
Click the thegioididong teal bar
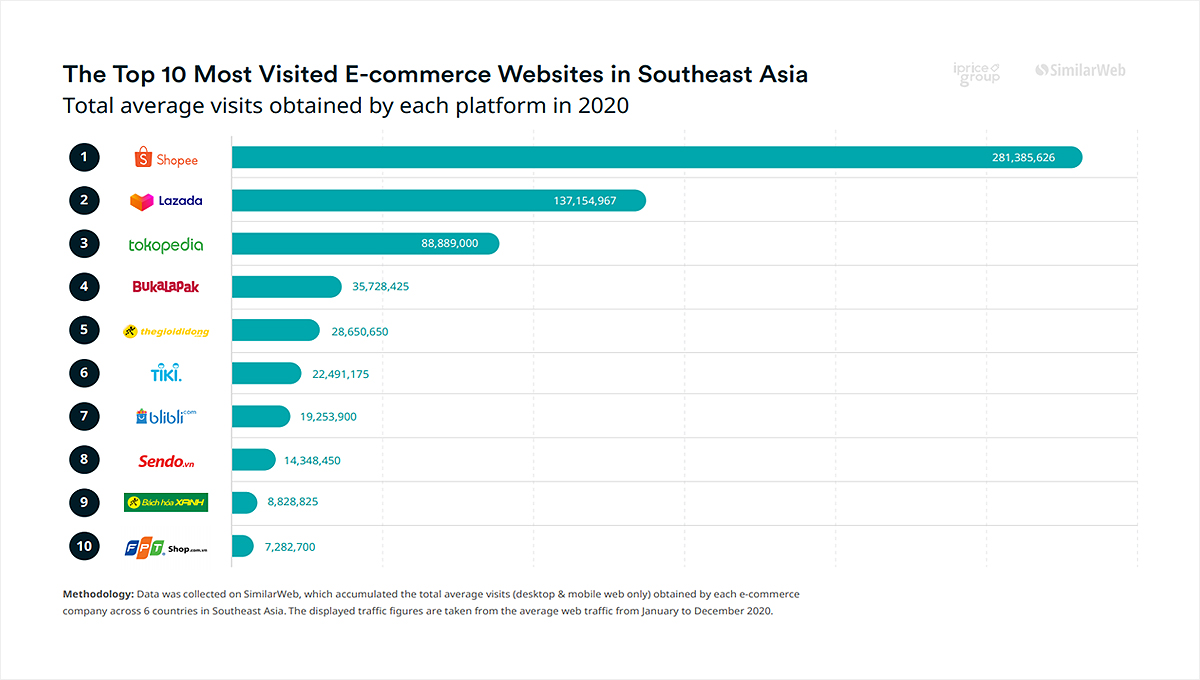point(275,330)
